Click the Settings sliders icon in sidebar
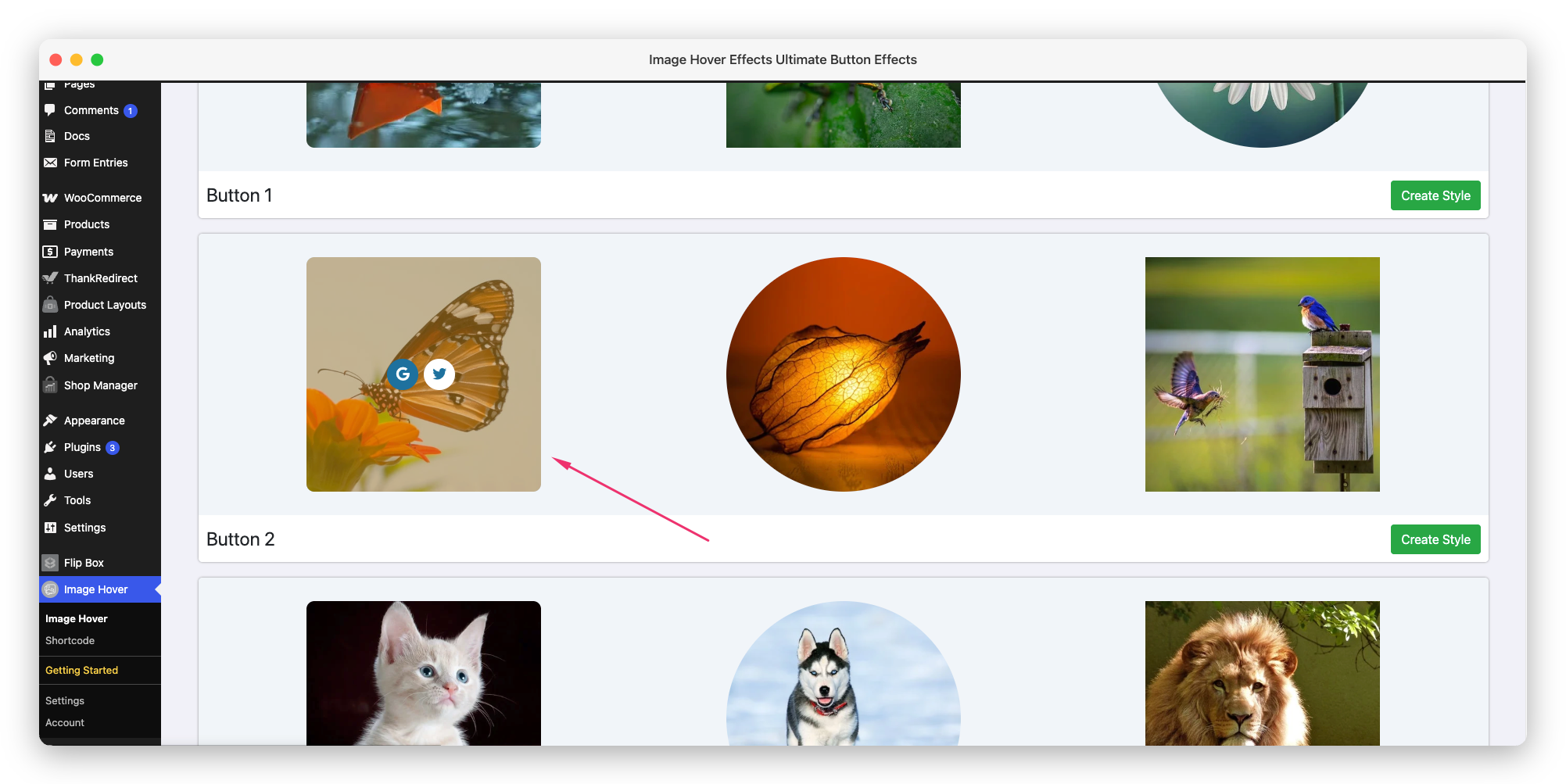This screenshot has height=784, width=1566. (x=50, y=528)
